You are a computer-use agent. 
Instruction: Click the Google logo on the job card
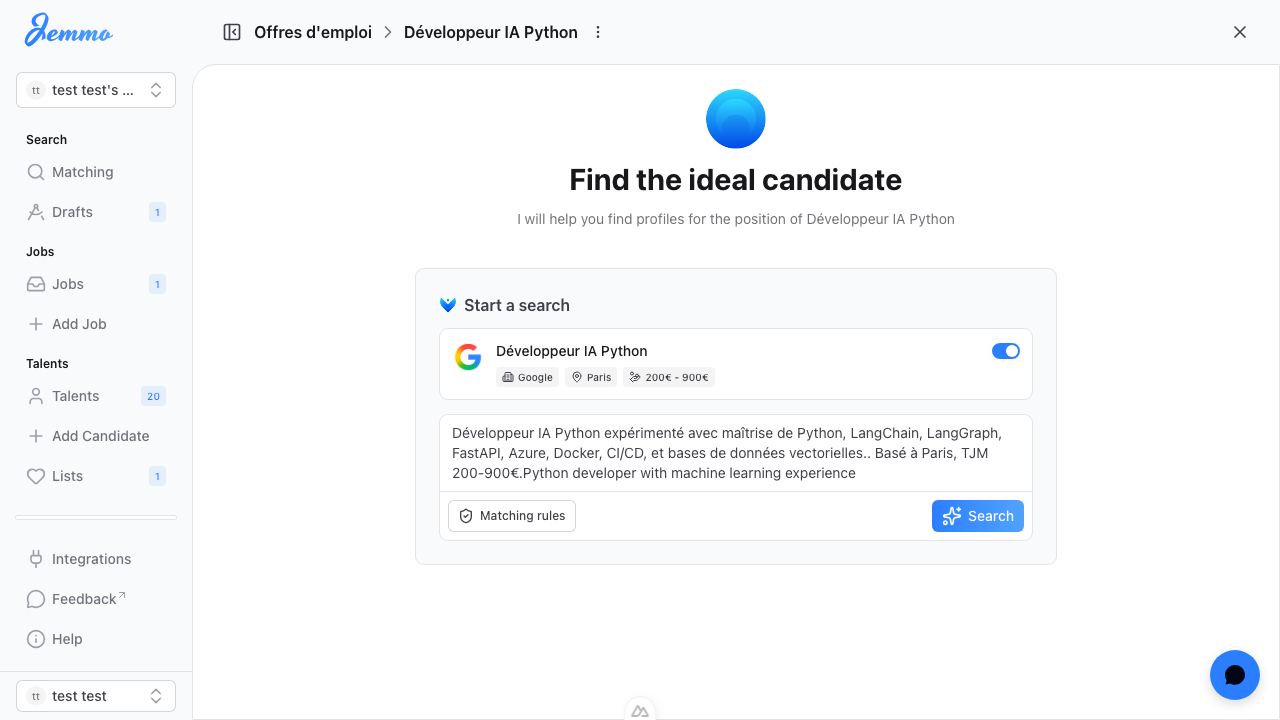tap(468, 356)
